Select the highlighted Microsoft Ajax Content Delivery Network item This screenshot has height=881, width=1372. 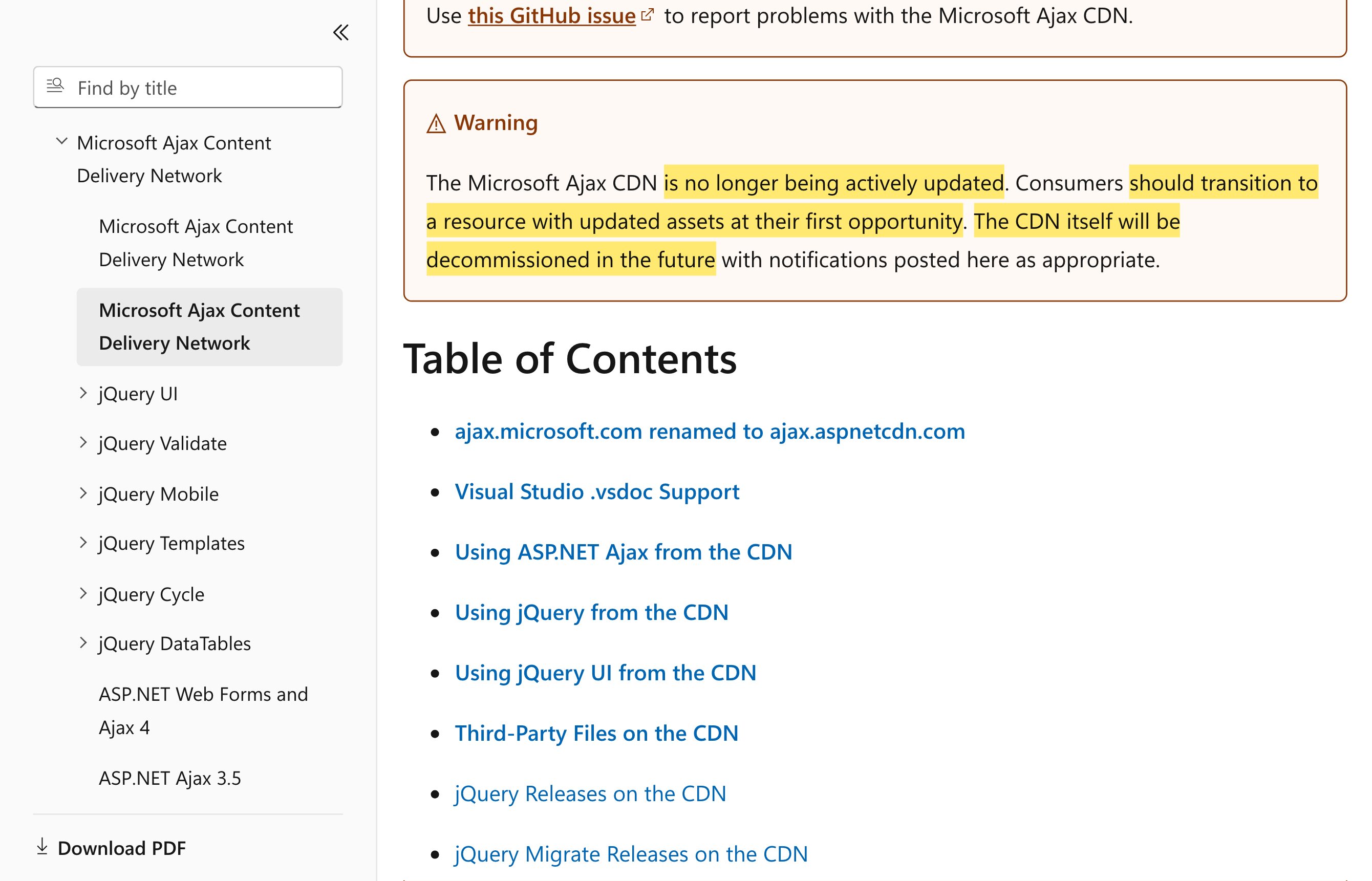[209, 327]
